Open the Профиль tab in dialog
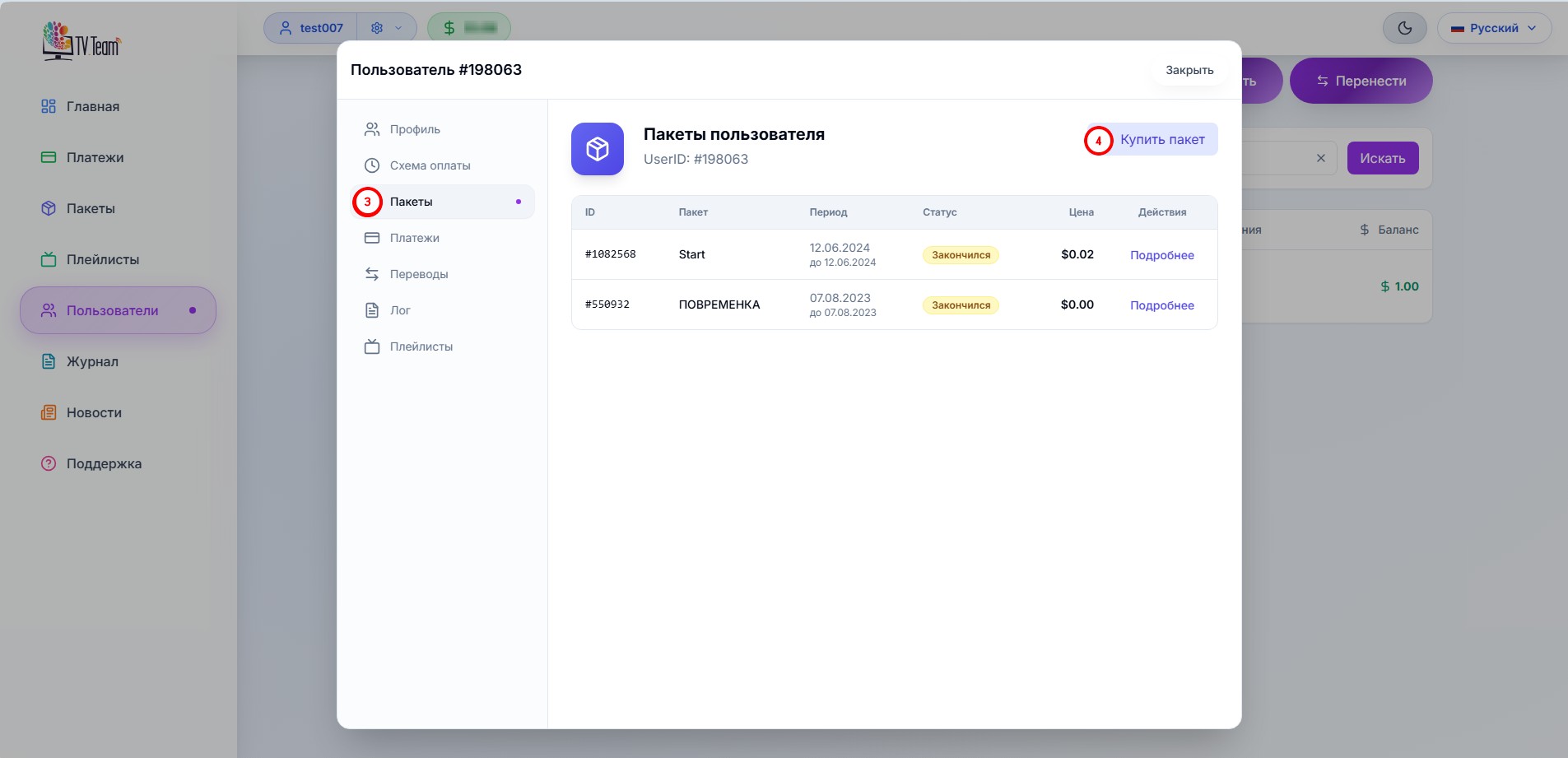 click(415, 129)
